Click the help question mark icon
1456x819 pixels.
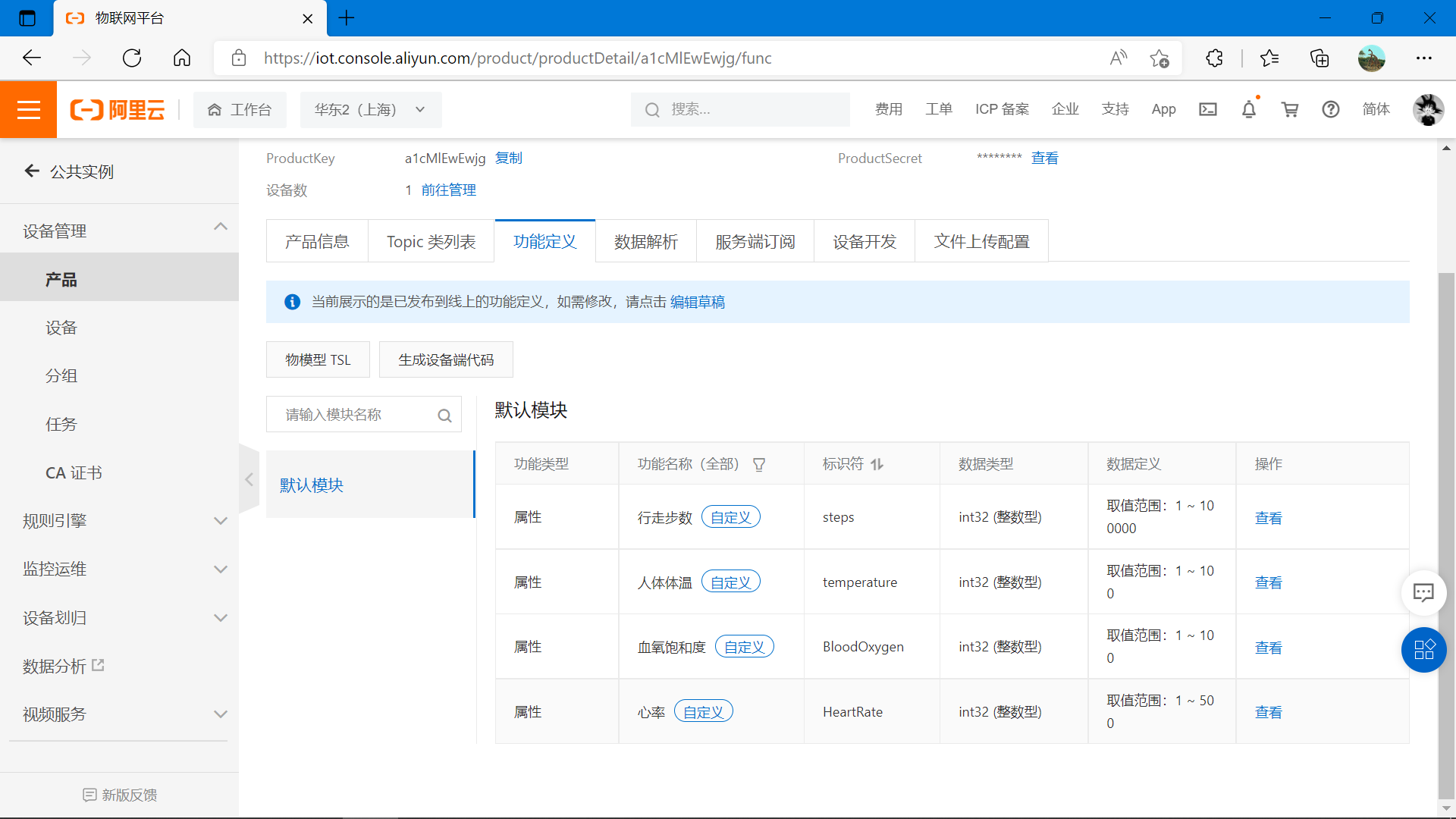[1330, 110]
